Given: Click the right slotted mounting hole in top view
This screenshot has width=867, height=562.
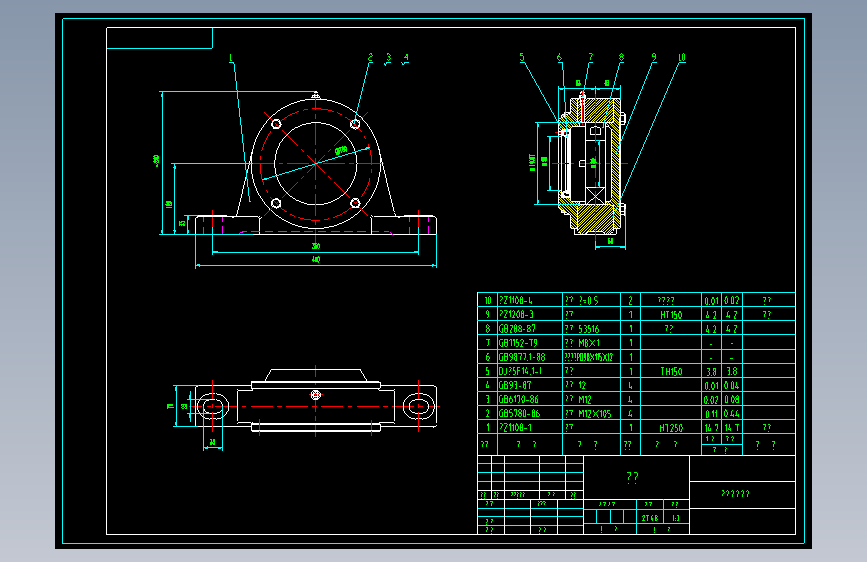Looking at the screenshot, I should (x=419, y=407).
